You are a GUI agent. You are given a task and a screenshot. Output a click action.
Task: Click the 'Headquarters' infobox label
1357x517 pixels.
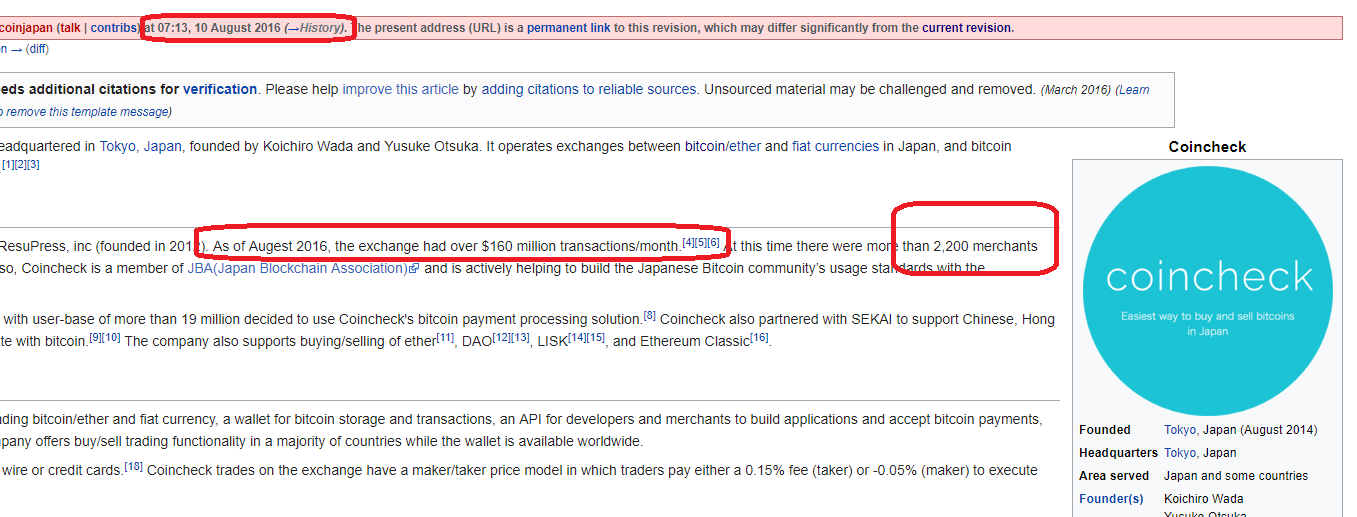[x=1118, y=453]
